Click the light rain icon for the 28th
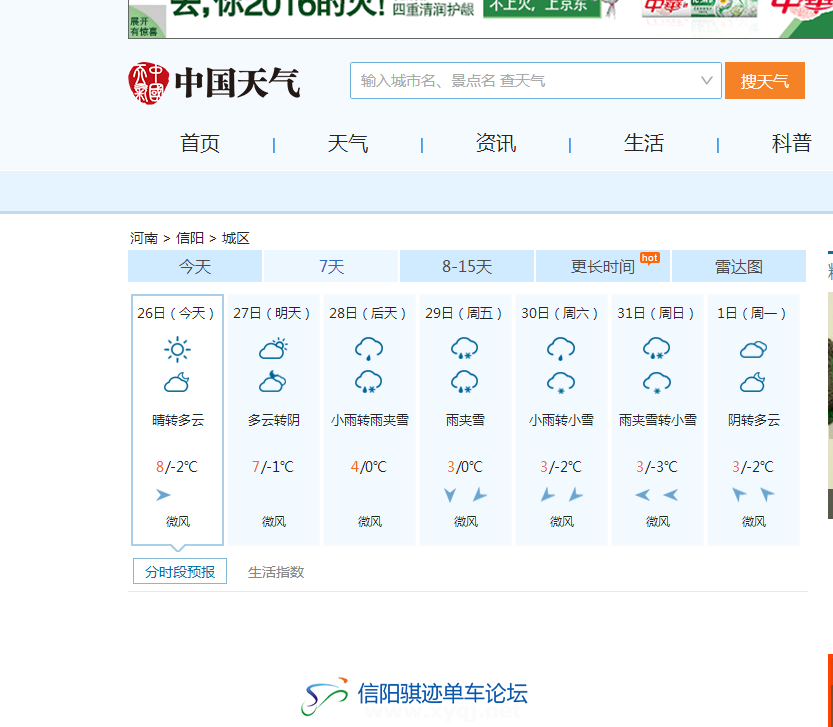 (x=369, y=349)
